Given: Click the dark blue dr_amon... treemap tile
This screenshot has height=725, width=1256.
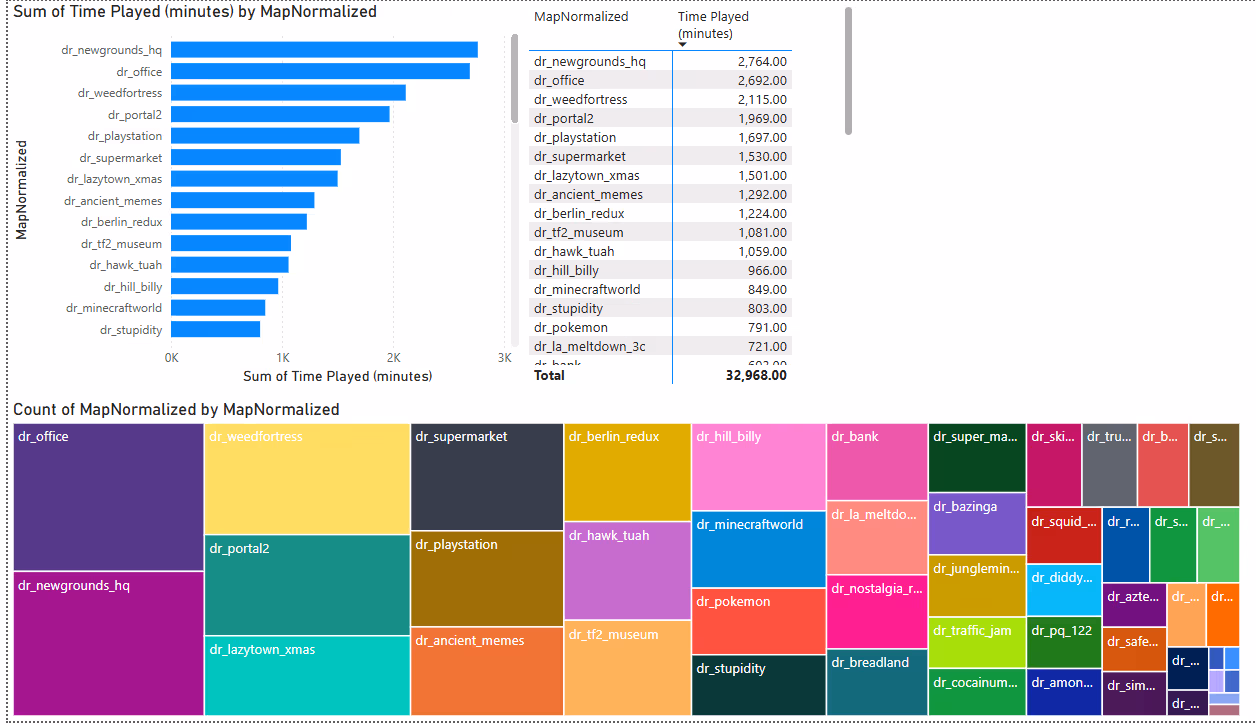Looking at the screenshot, I should (1064, 693).
